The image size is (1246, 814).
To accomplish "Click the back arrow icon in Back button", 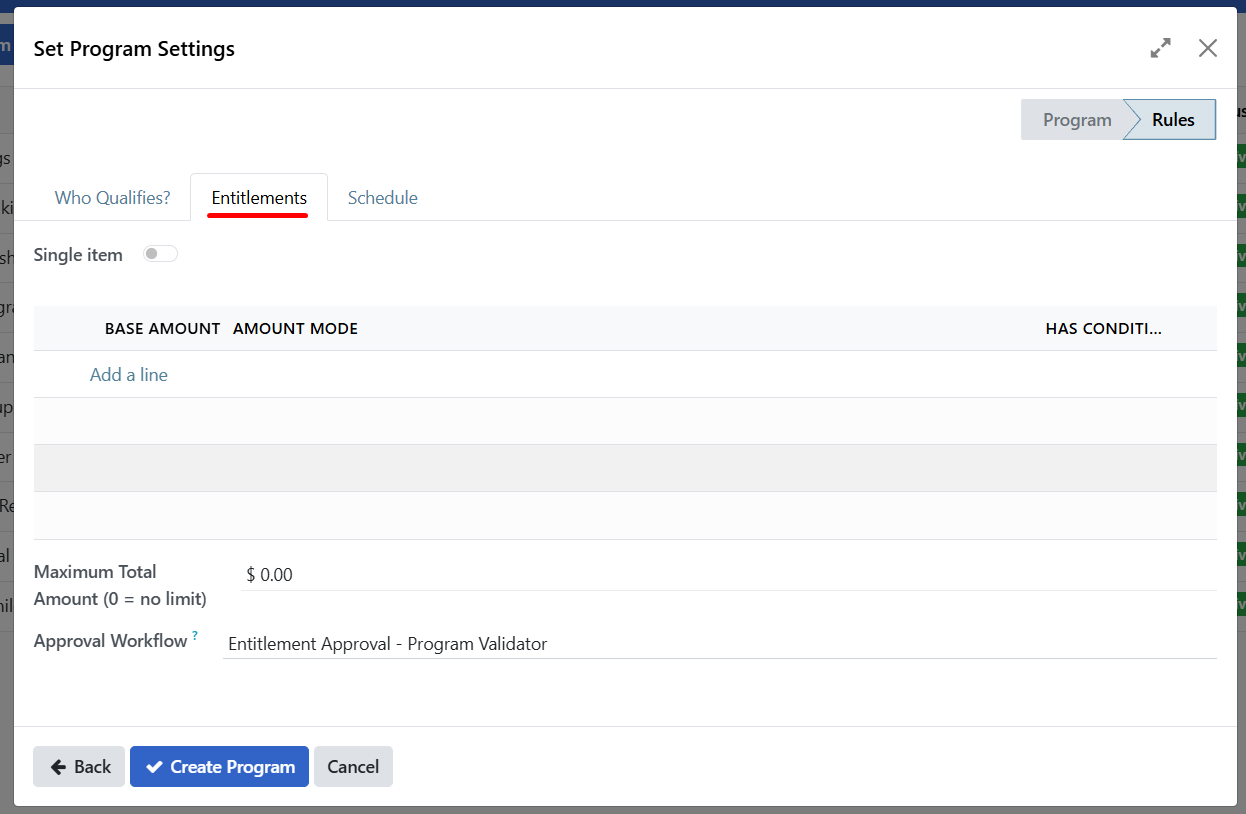I will click(x=60, y=767).
